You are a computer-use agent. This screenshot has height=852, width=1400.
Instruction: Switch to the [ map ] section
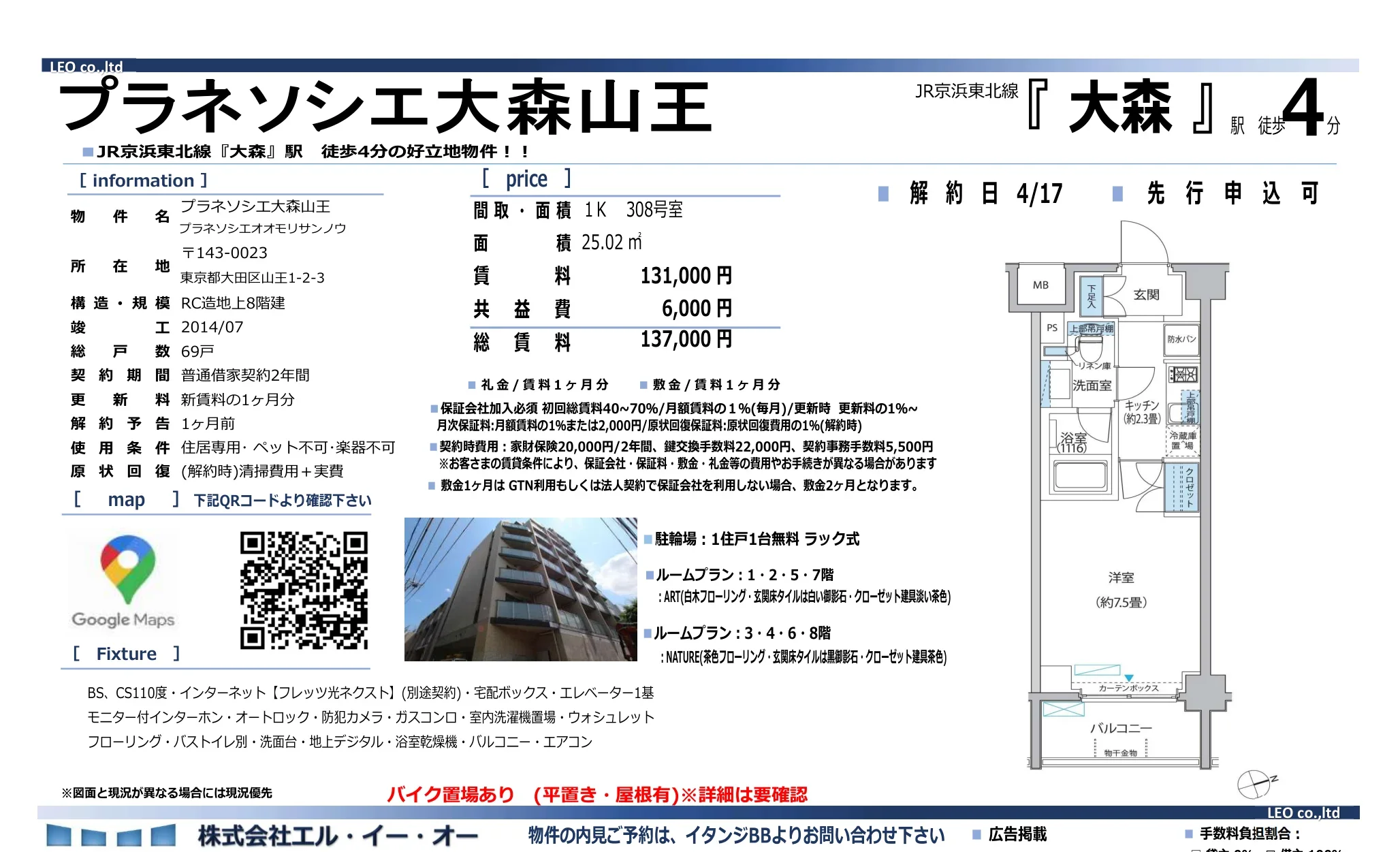click(x=127, y=500)
